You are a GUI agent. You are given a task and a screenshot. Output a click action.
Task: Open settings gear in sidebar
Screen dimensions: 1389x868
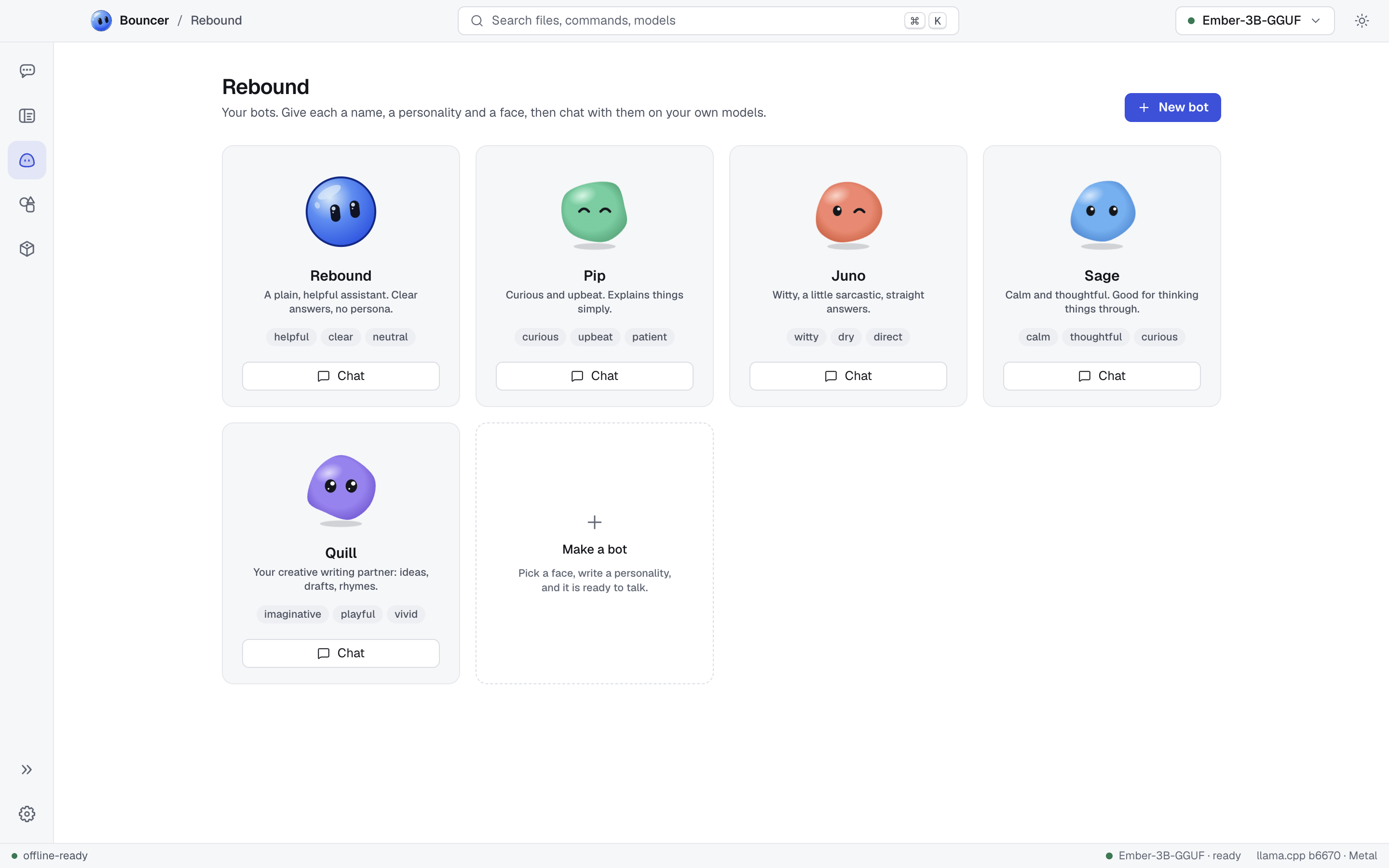27,814
